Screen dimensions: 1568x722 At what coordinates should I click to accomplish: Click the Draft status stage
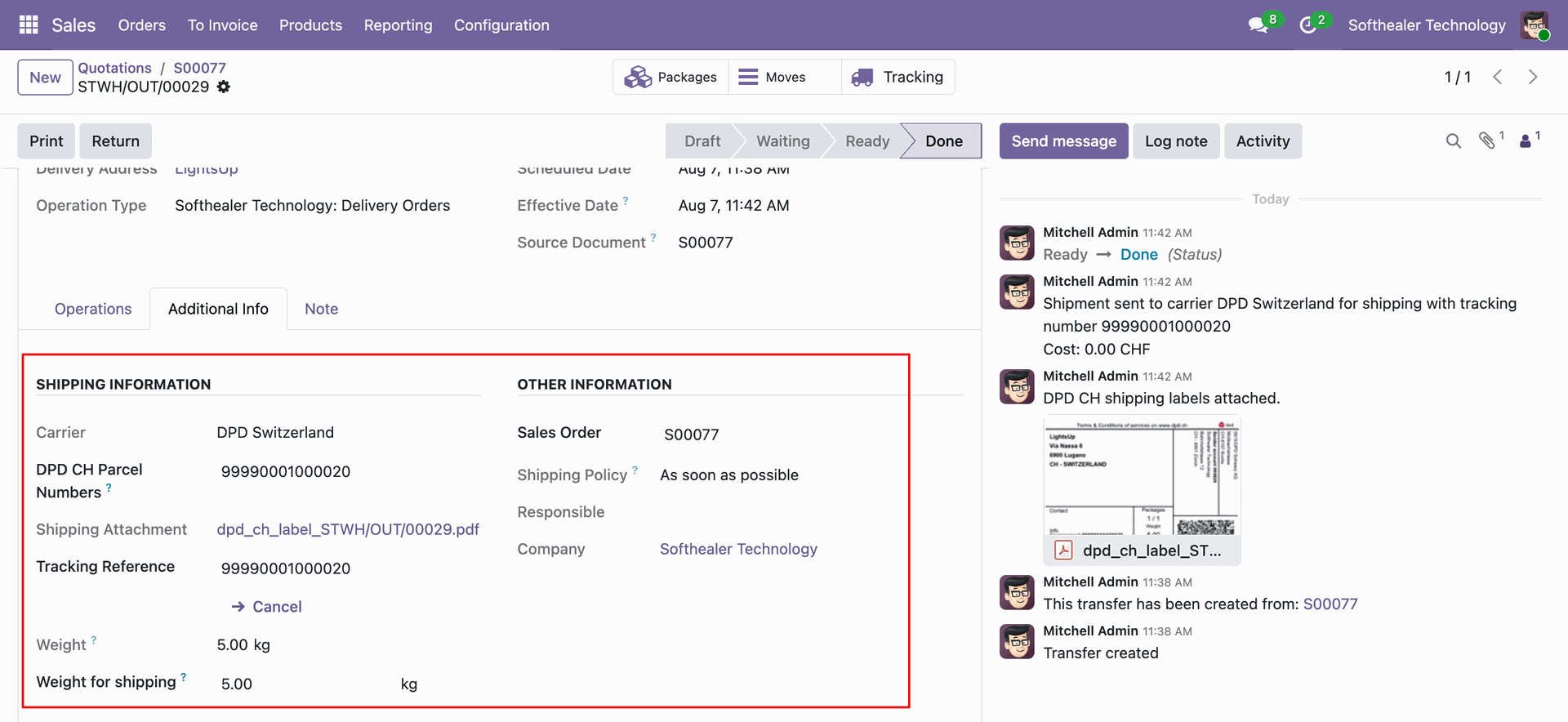pyautogui.click(x=702, y=141)
